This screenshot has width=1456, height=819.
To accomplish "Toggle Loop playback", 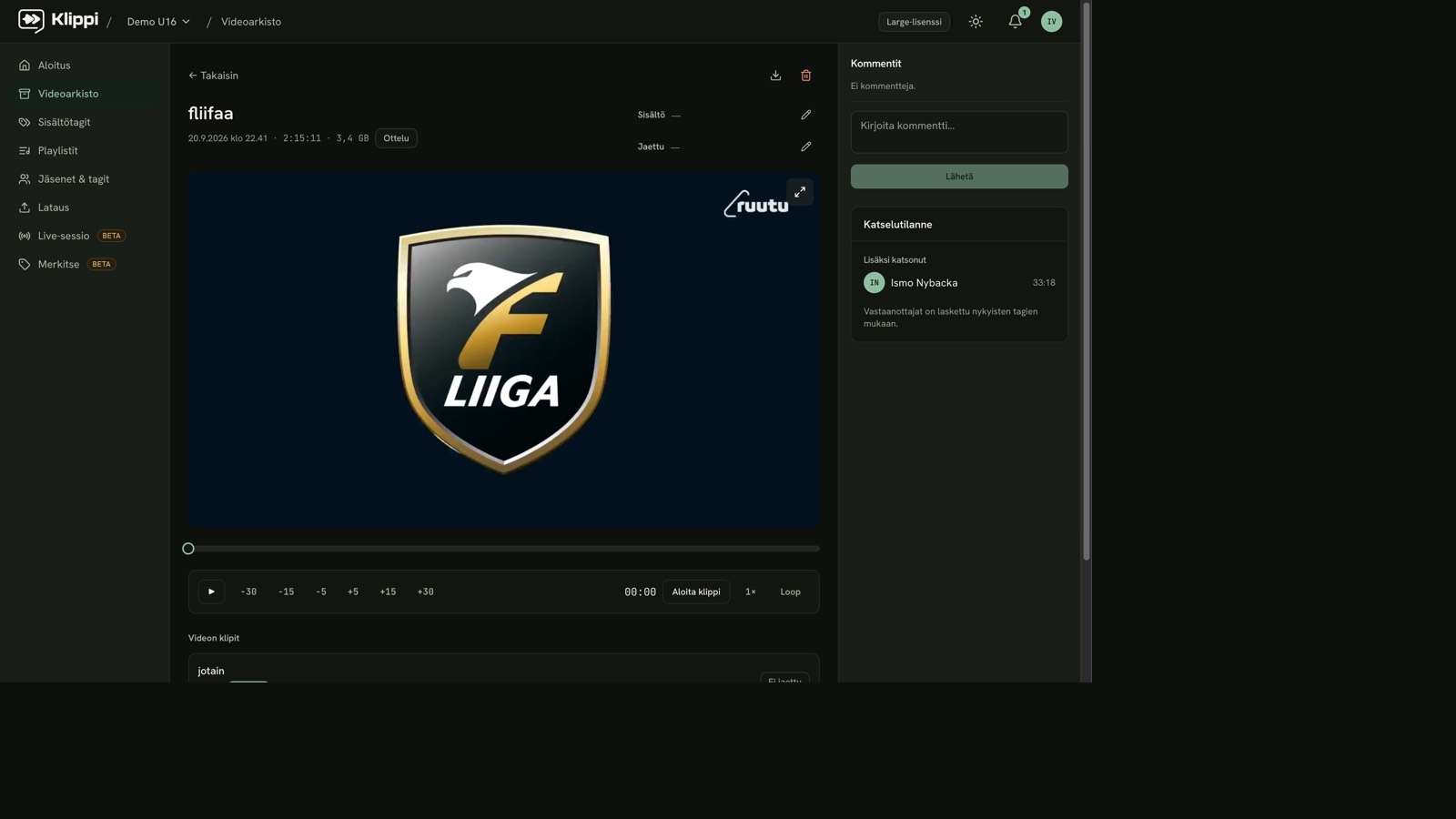I will pos(790,591).
